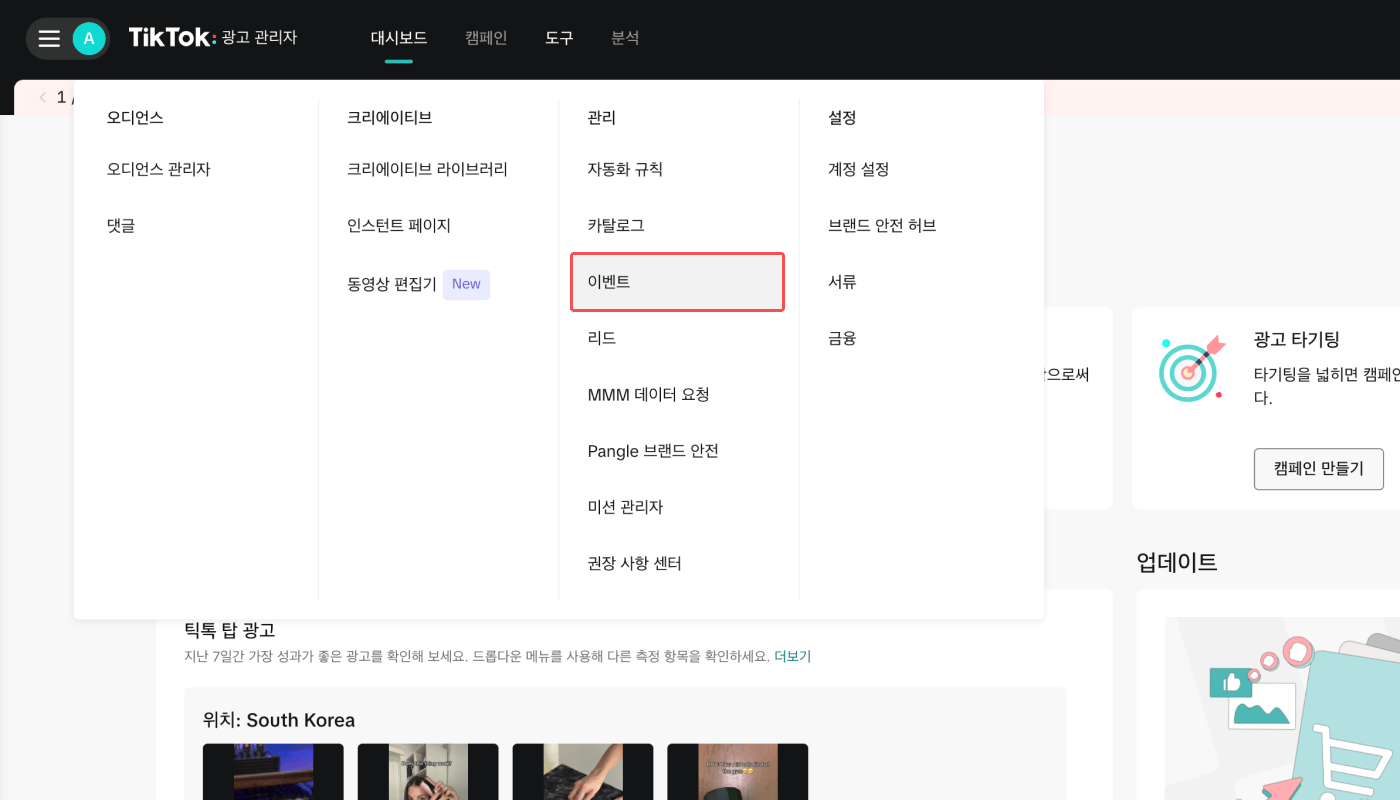1400x800 pixels.
Task: Open 동영상 편집기 menu item
Action: [x=392, y=284]
